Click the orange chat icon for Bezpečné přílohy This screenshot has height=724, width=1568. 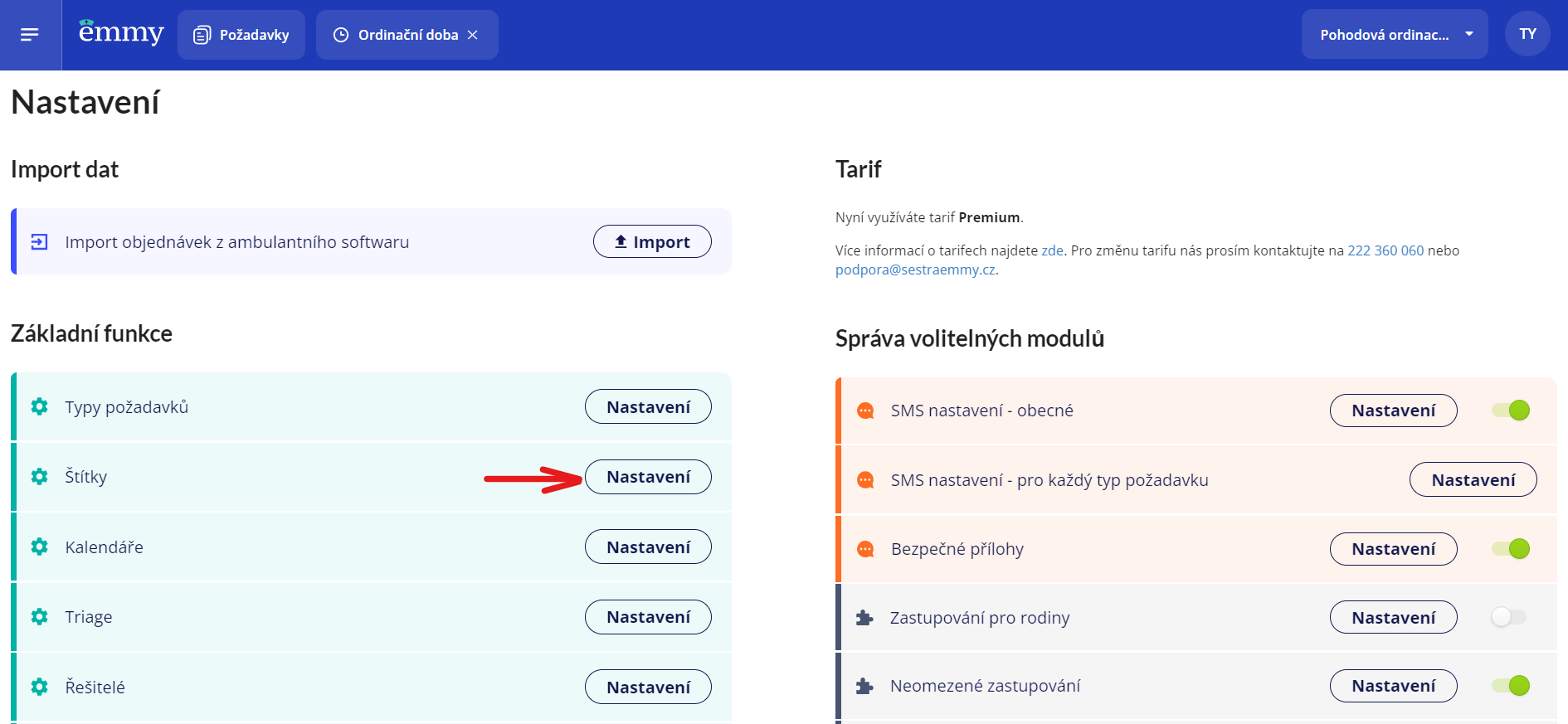point(865,549)
